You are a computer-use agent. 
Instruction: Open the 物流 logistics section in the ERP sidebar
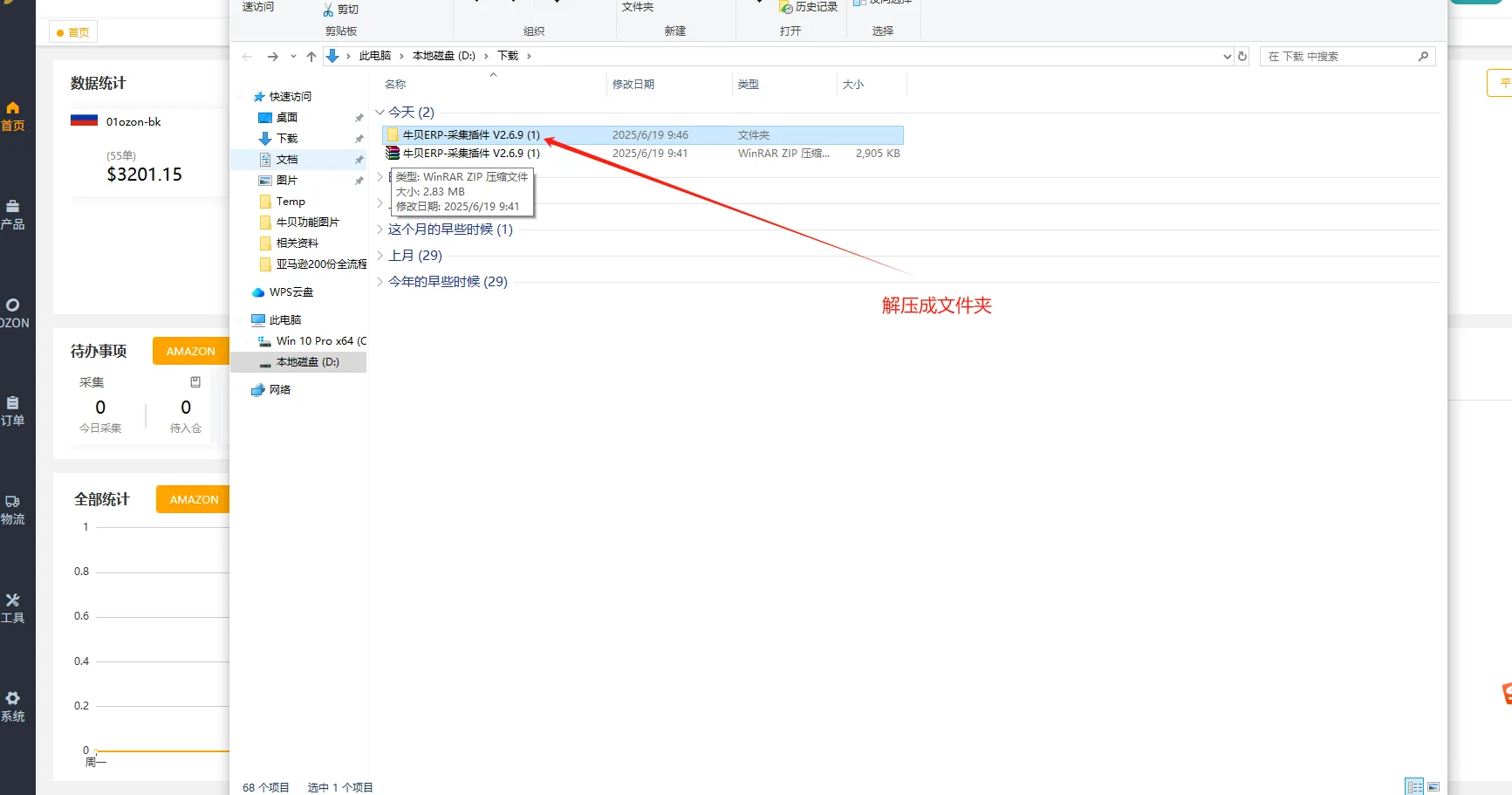click(x=12, y=510)
